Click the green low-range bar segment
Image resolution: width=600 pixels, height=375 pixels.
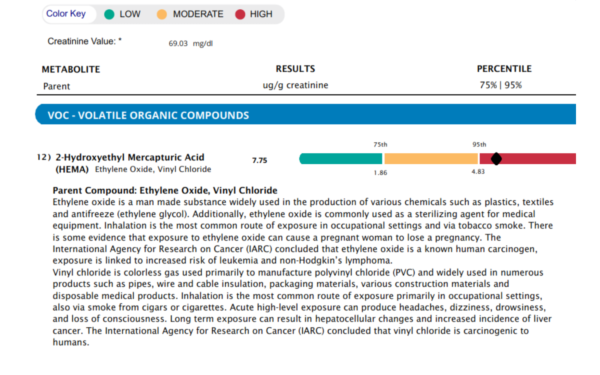click(341, 158)
